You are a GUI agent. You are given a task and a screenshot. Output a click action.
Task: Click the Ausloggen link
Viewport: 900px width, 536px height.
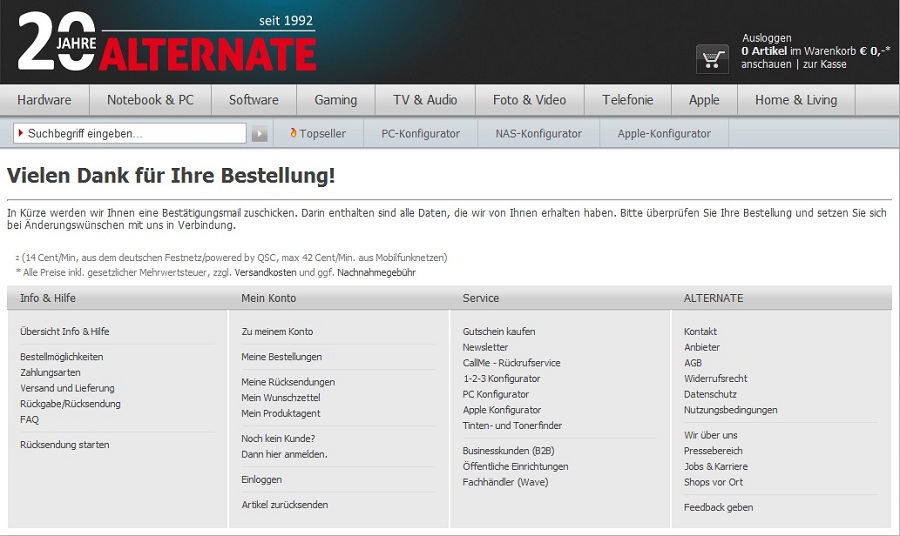tap(767, 38)
